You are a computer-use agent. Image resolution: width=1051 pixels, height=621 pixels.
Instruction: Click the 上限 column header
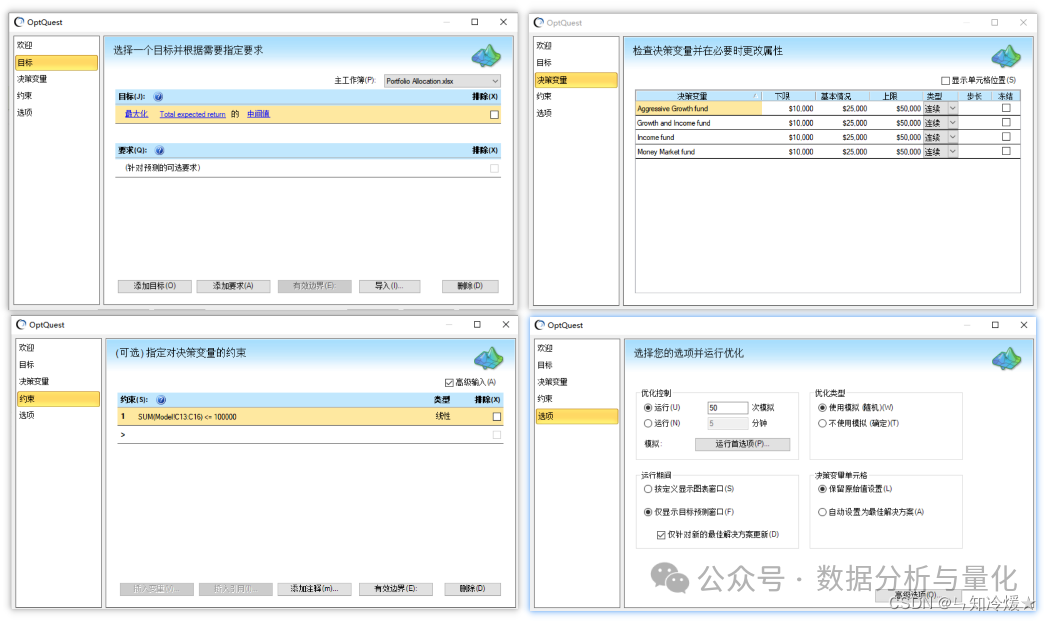[896, 97]
